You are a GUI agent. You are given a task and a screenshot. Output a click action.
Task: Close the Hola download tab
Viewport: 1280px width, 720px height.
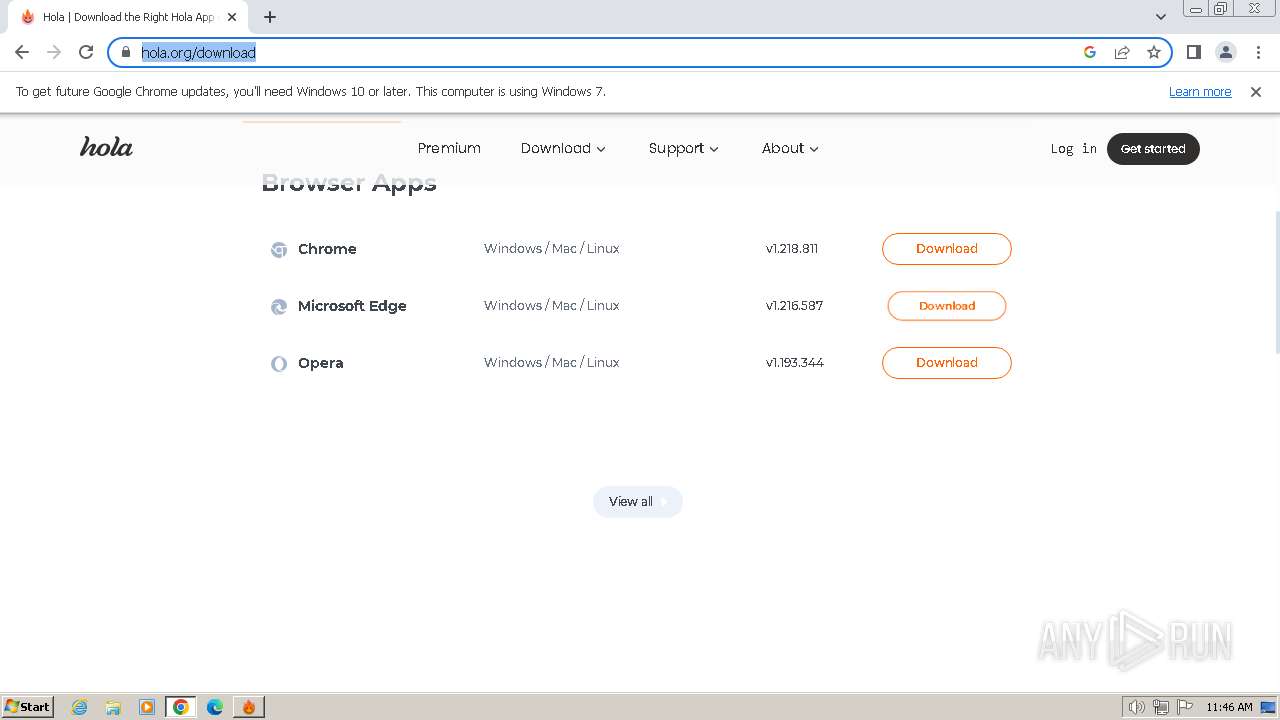coord(232,17)
